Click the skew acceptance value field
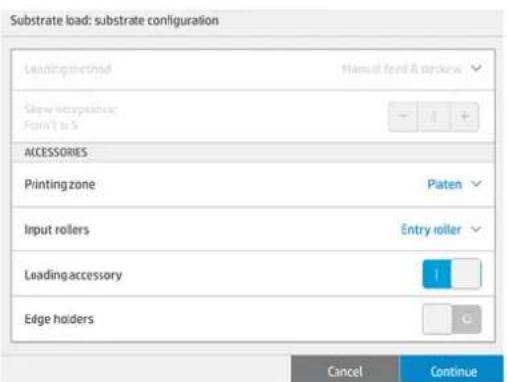 [x=434, y=116]
